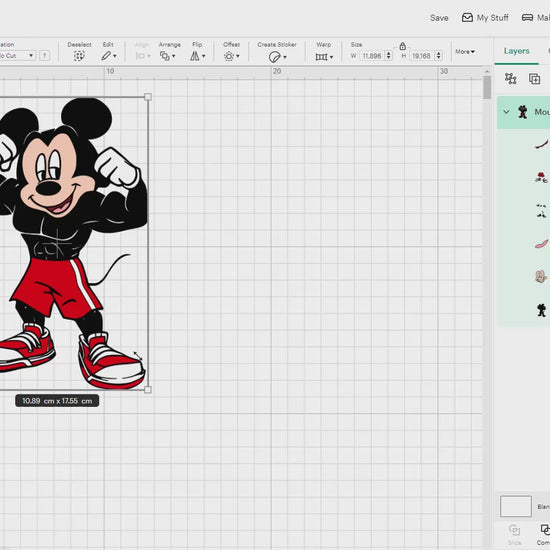This screenshot has height=550, width=550.
Task: Expand Create Sticker dropdown arrow
Action: 285,57
